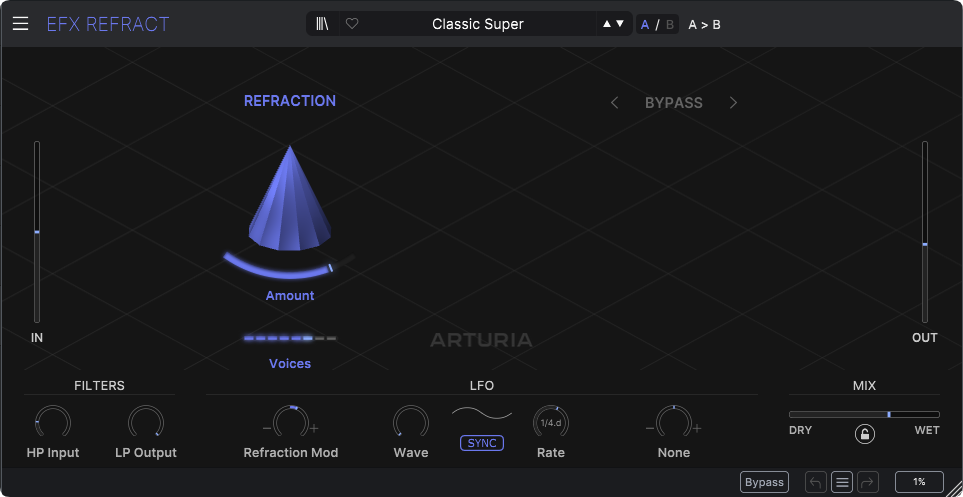Image resolution: width=963 pixels, height=497 pixels.
Task: Click the None modulation knob
Action: coord(674,423)
